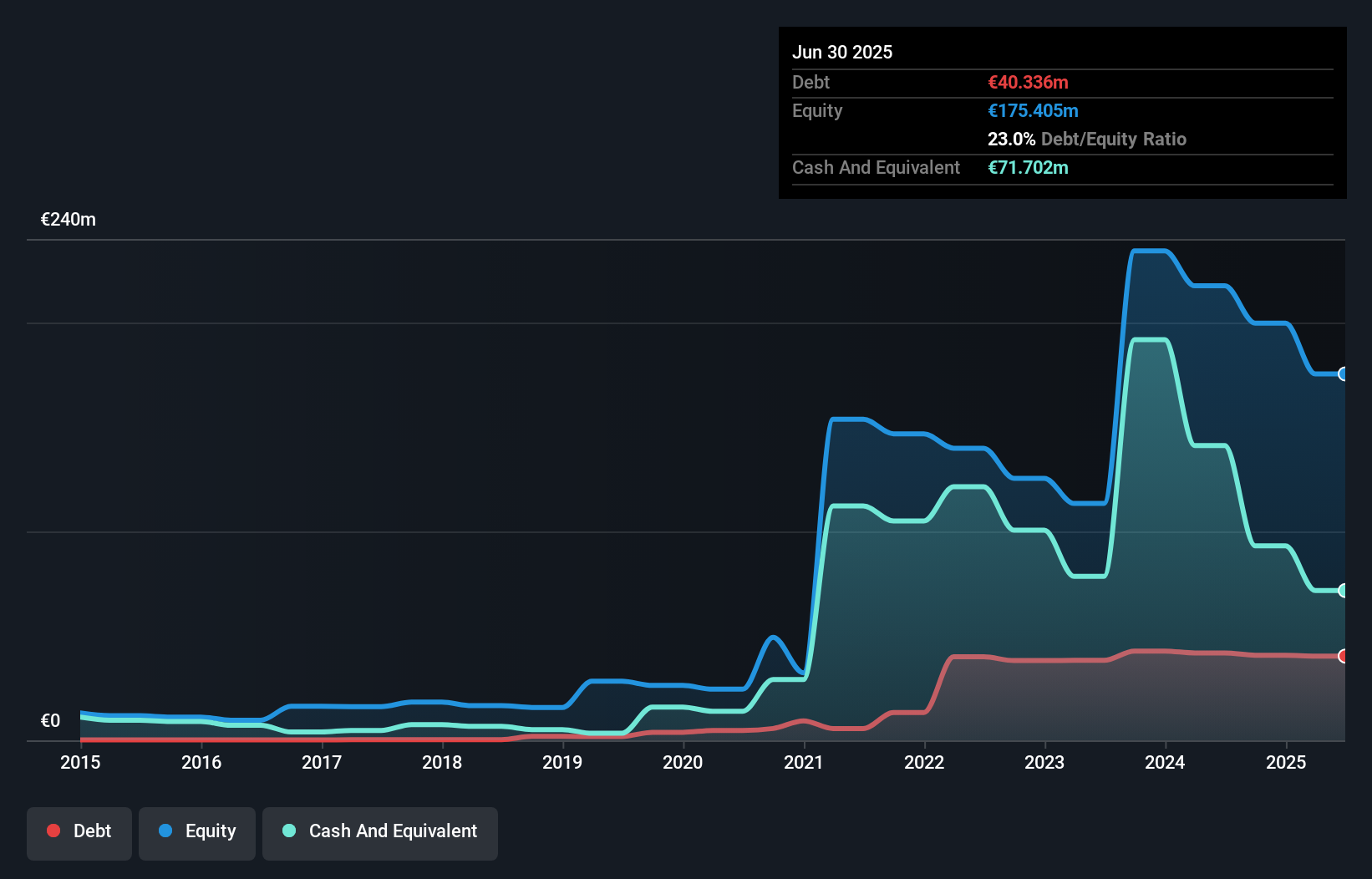Select the €71.702m Cash value

1028,167
